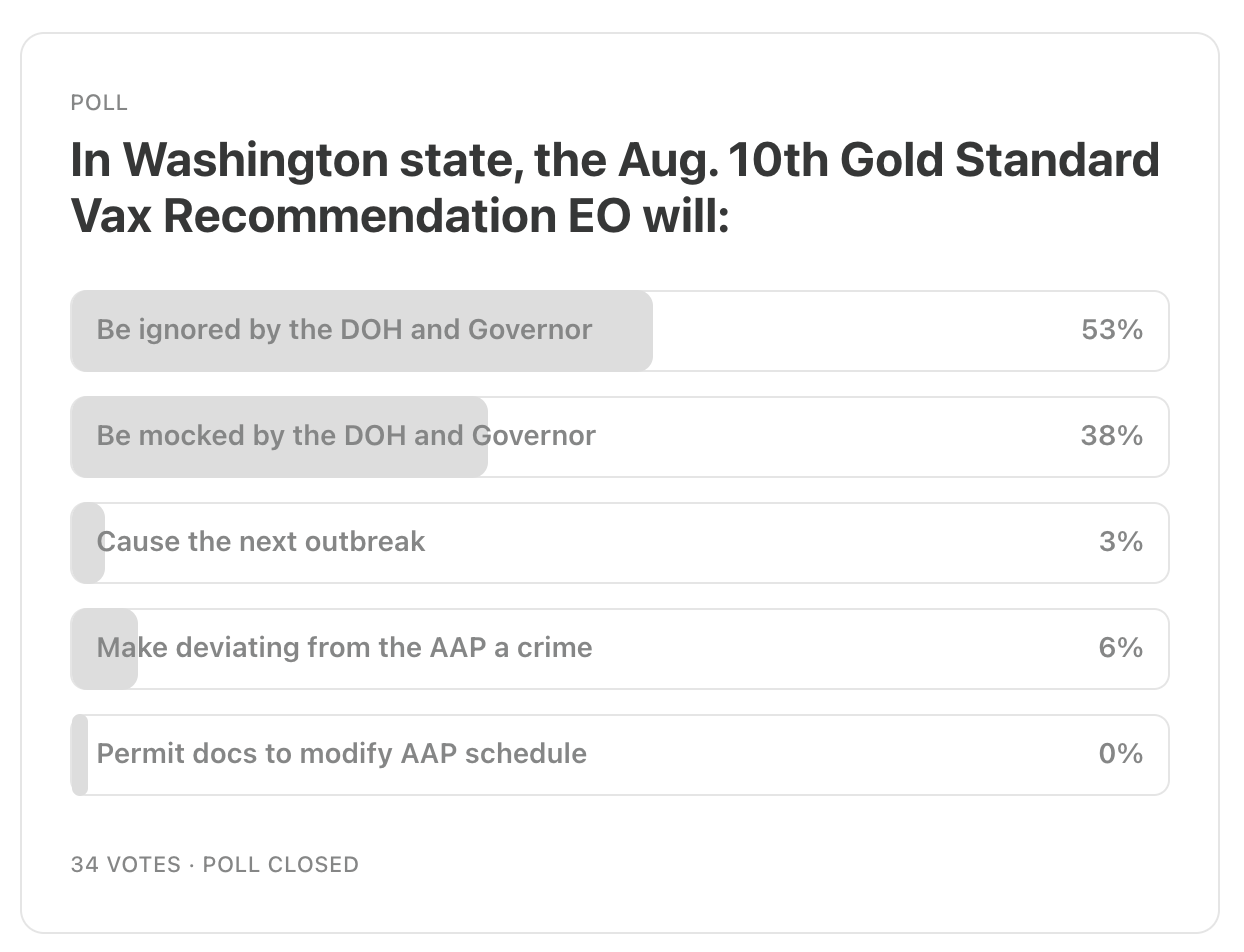Click the 38% result figure
This screenshot has width=1244, height=952.
tap(1112, 436)
